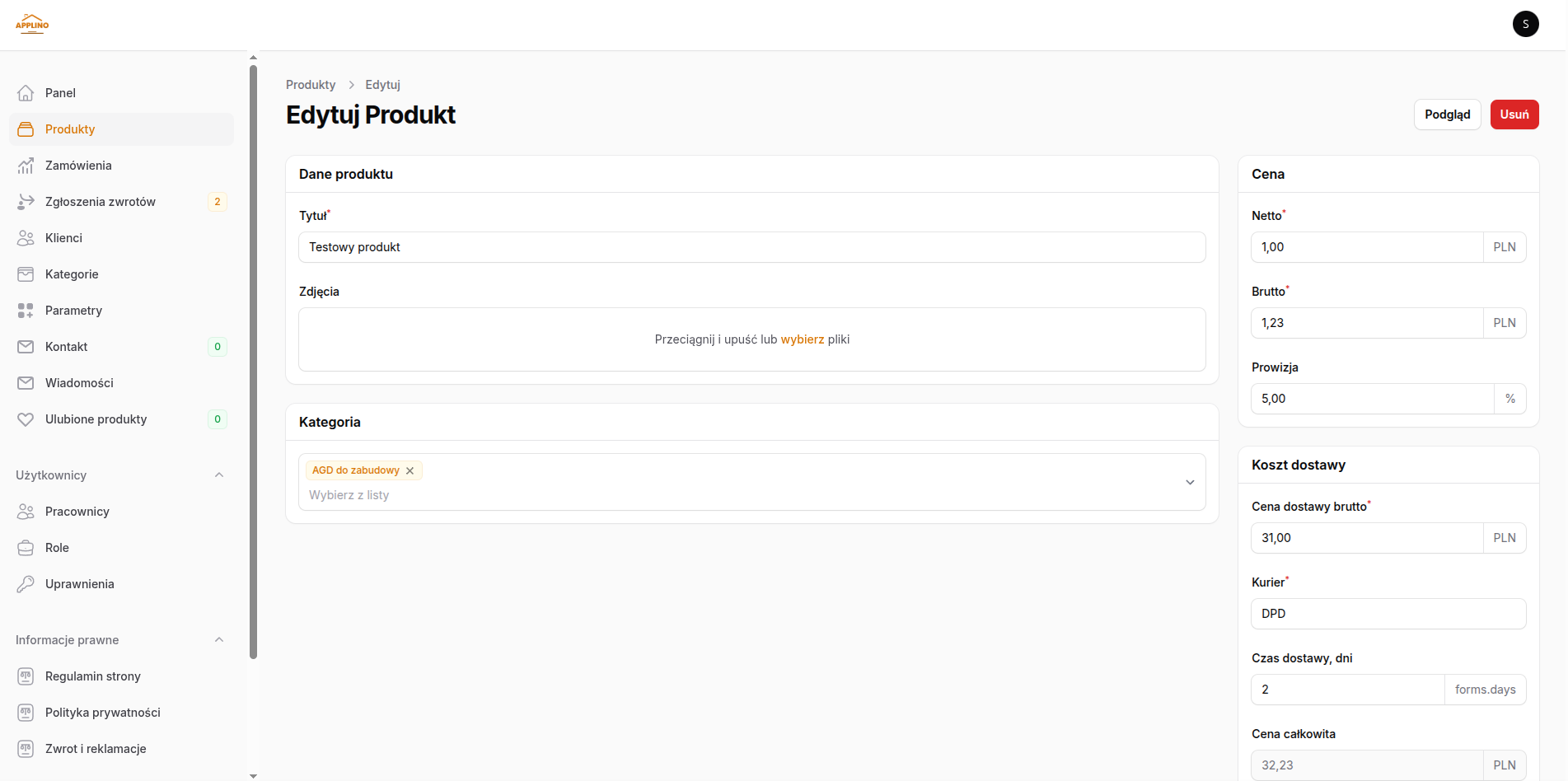Click the Uprawnienia key icon

(26, 584)
